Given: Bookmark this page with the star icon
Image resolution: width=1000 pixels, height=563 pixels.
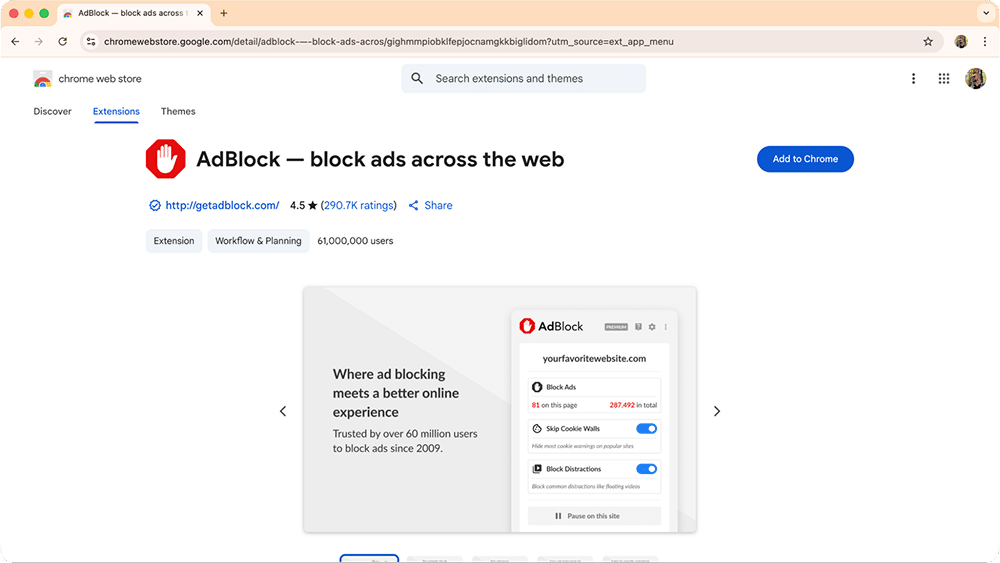Looking at the screenshot, I should pos(928,42).
